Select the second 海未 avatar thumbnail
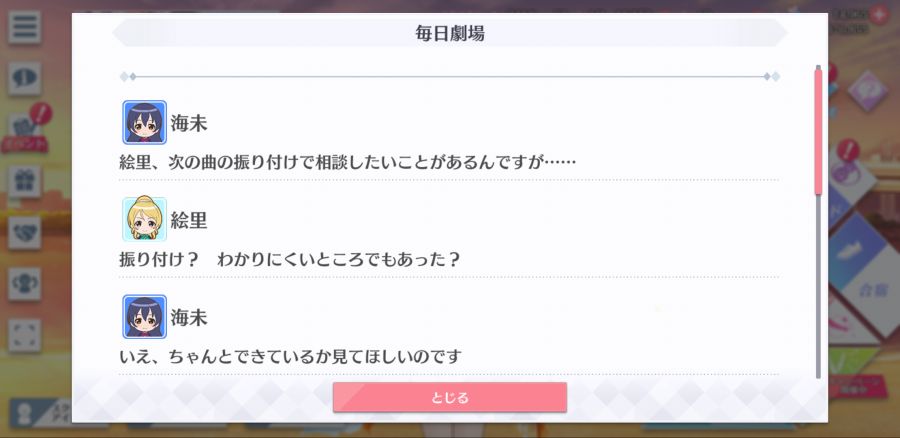Screen dimensions: 900x438 tap(145, 316)
